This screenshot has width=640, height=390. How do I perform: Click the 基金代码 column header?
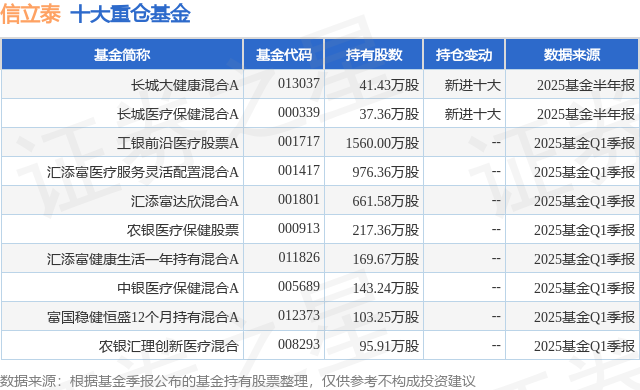pyautogui.click(x=284, y=54)
